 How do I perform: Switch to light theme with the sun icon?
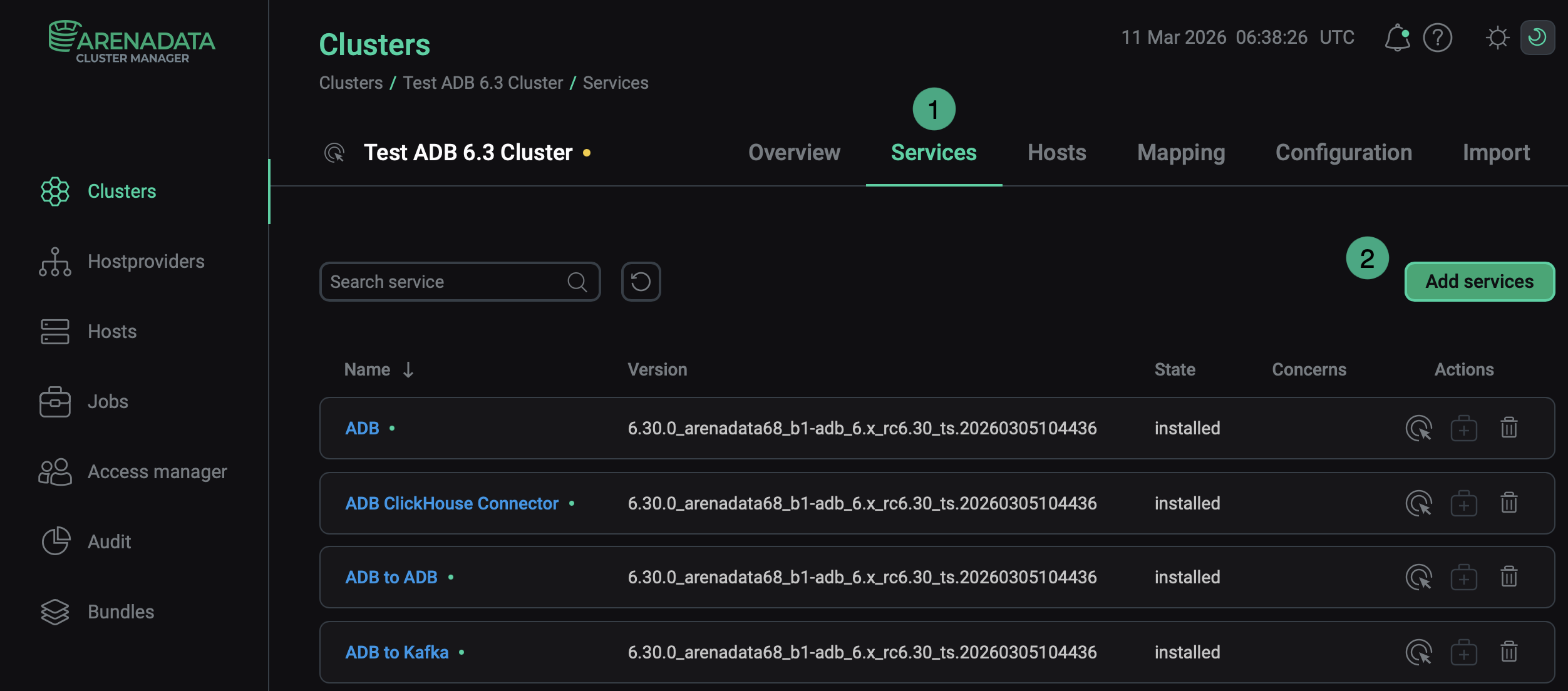pyautogui.click(x=1498, y=38)
